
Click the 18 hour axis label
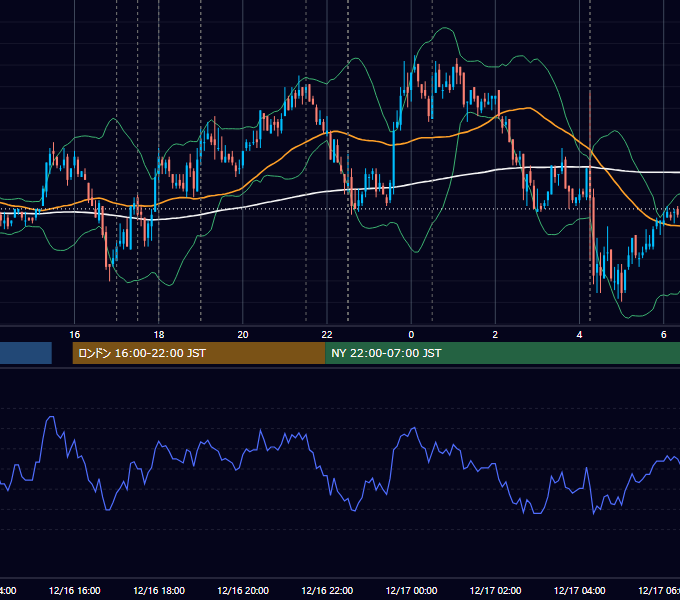click(159, 335)
